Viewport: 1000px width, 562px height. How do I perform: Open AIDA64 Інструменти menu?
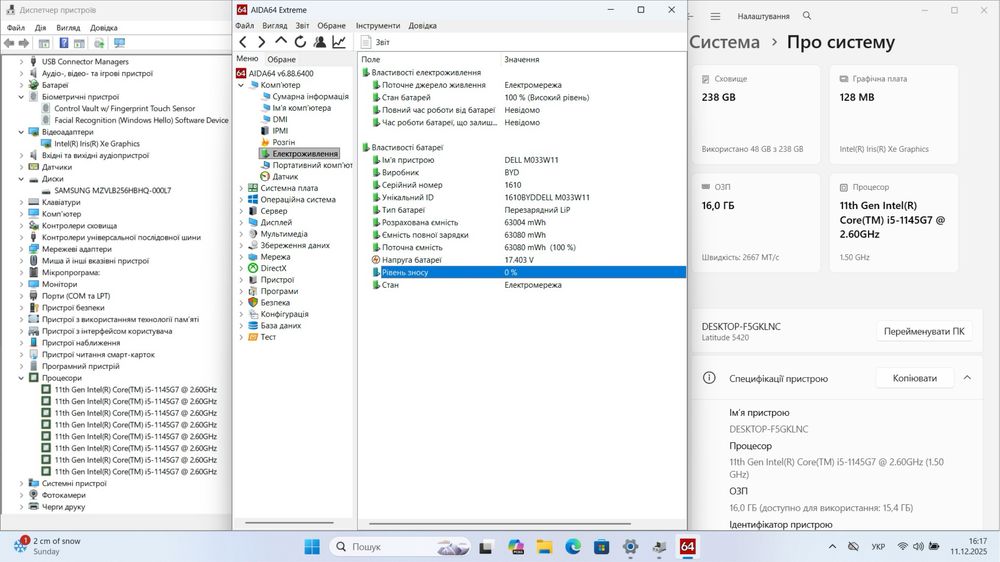click(x=378, y=26)
